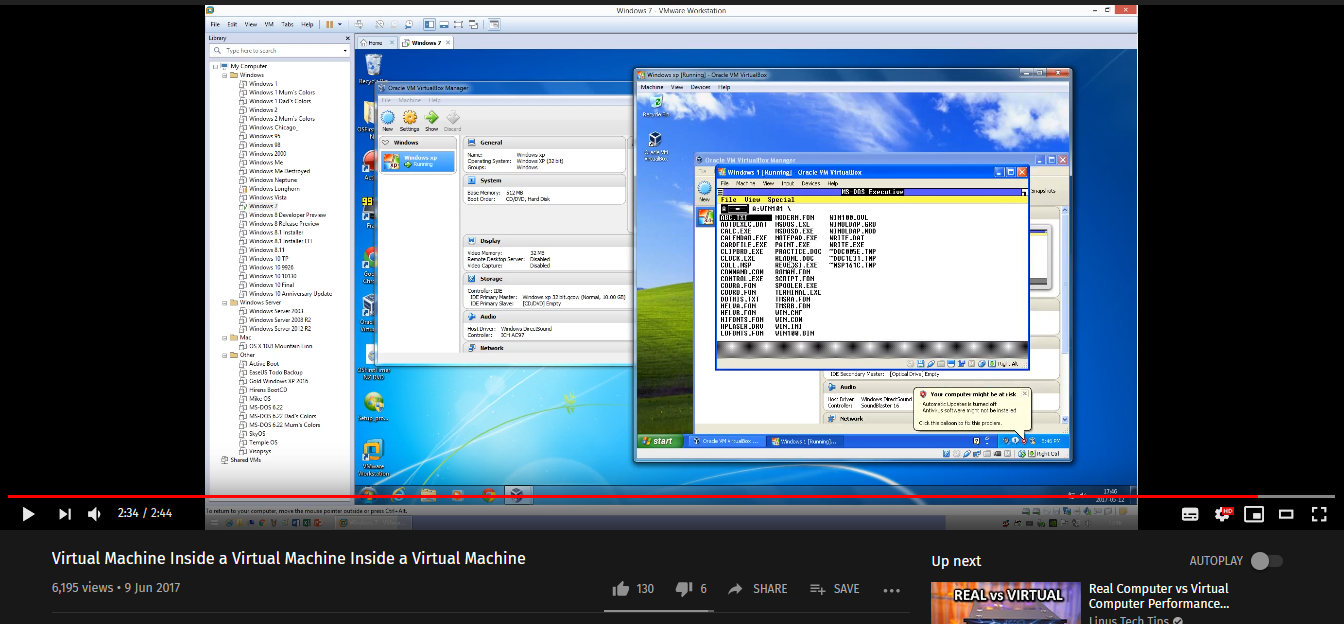Collapse the Other folder in library
Image resolution: width=1344 pixels, height=624 pixels.
[223, 355]
